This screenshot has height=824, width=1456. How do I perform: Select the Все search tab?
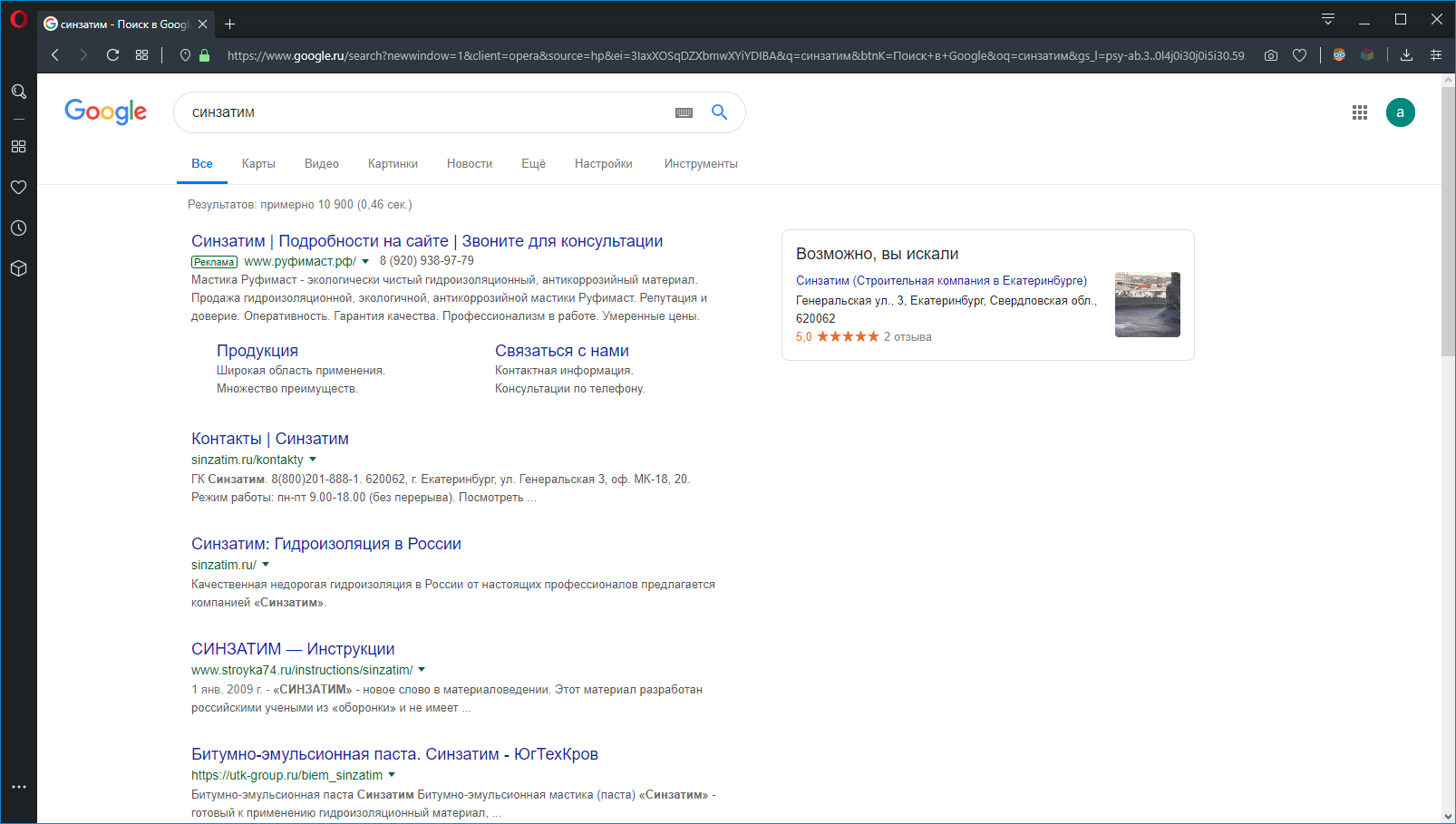point(202,164)
